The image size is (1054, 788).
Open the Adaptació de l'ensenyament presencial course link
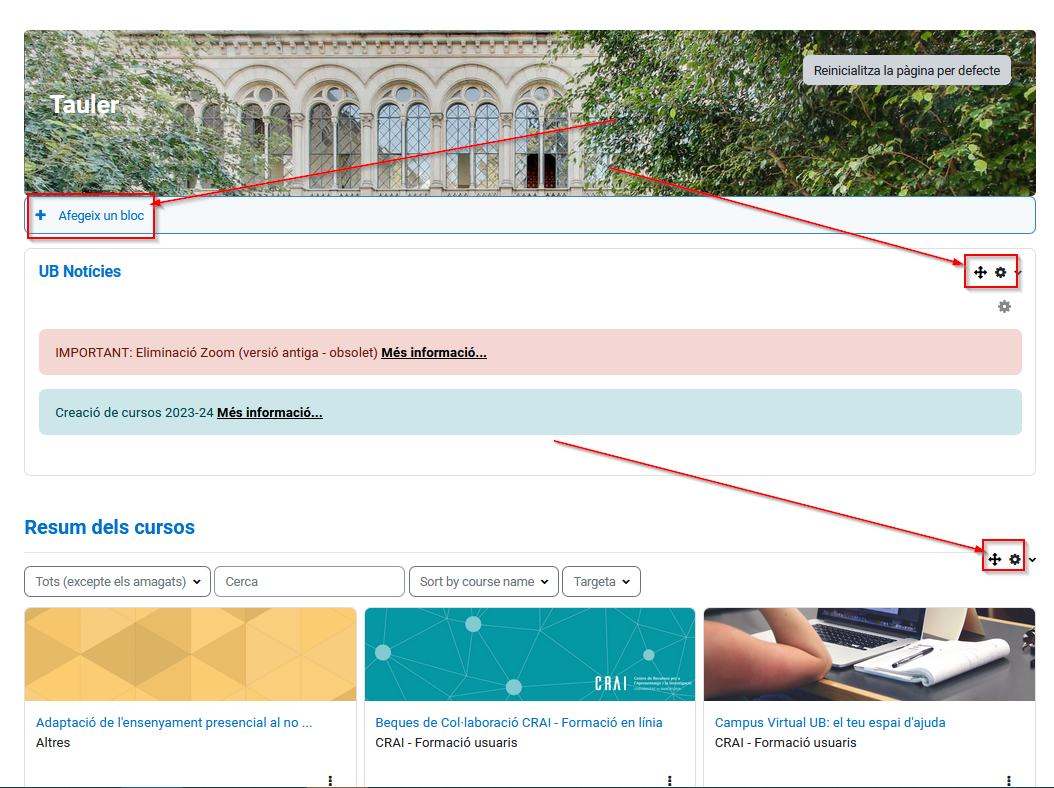174,722
